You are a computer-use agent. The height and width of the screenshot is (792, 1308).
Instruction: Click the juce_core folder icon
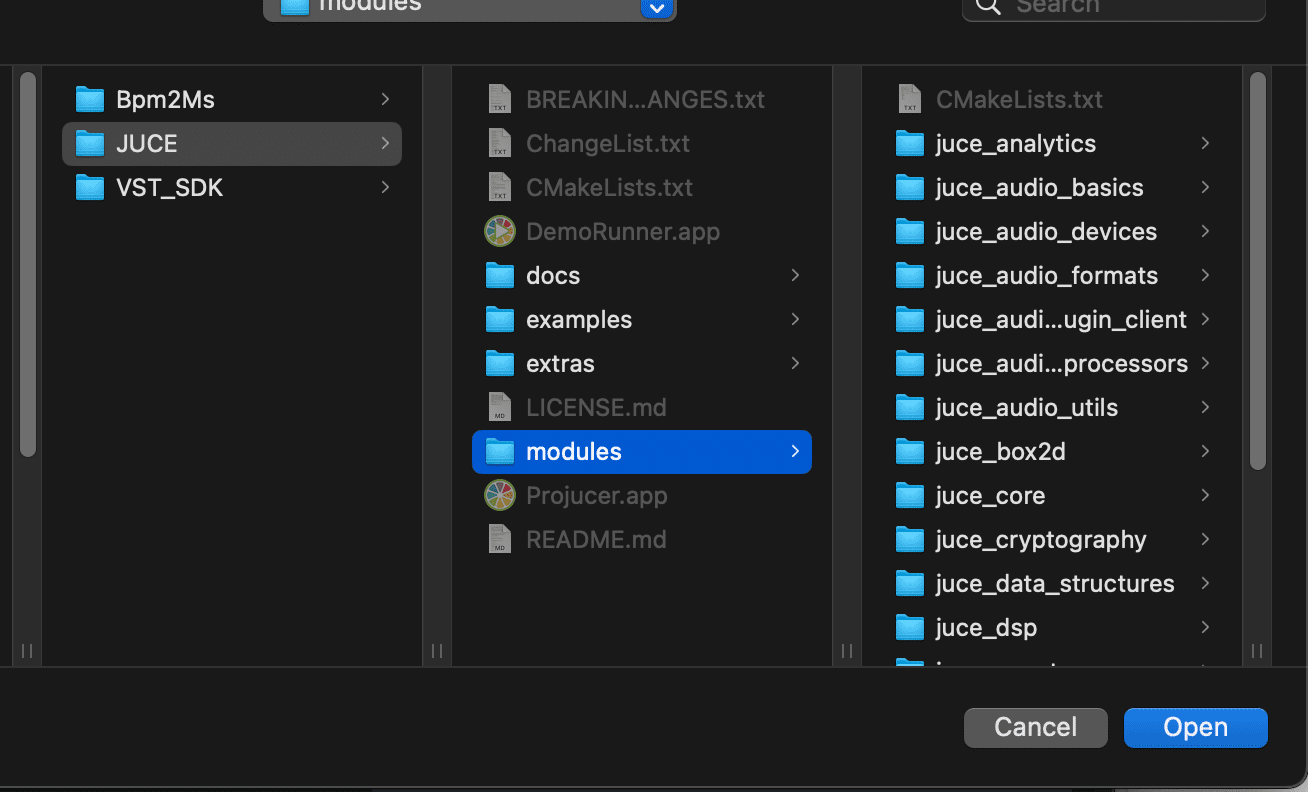pos(909,496)
